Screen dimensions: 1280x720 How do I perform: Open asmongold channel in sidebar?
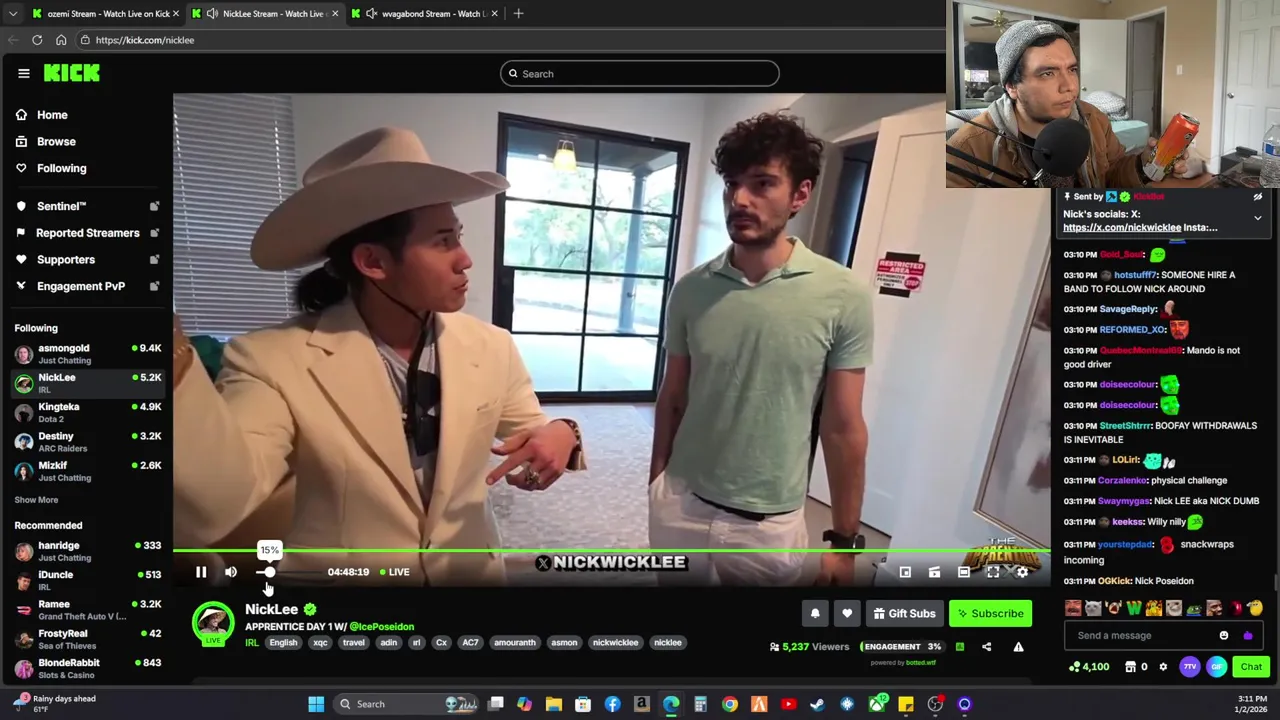pyautogui.click(x=87, y=354)
